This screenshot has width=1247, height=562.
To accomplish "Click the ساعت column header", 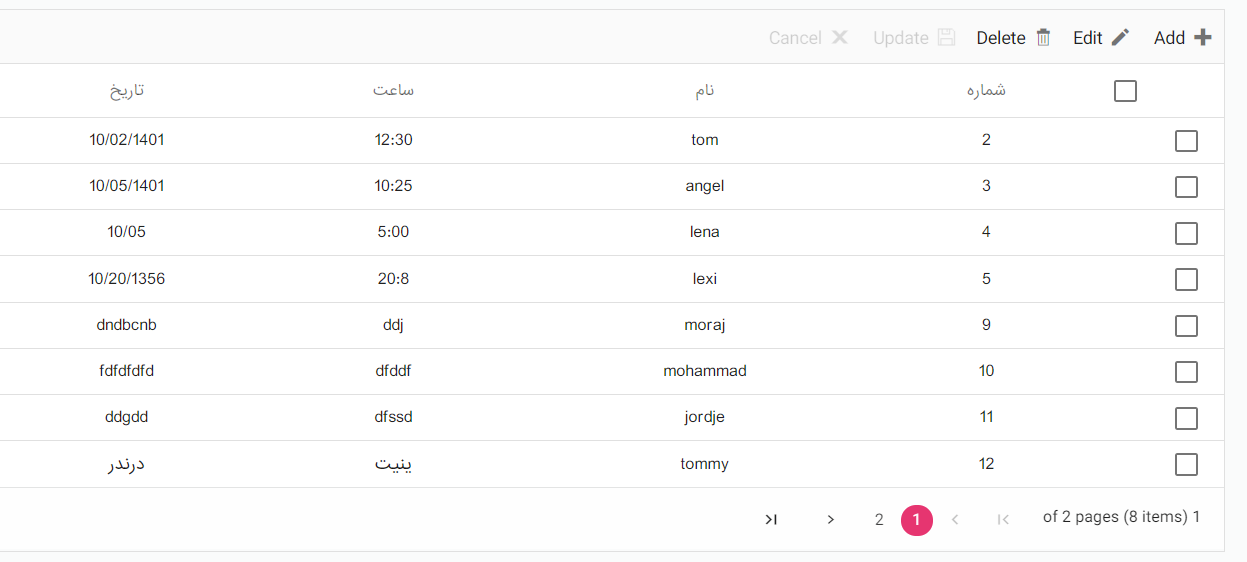I will click(393, 90).
